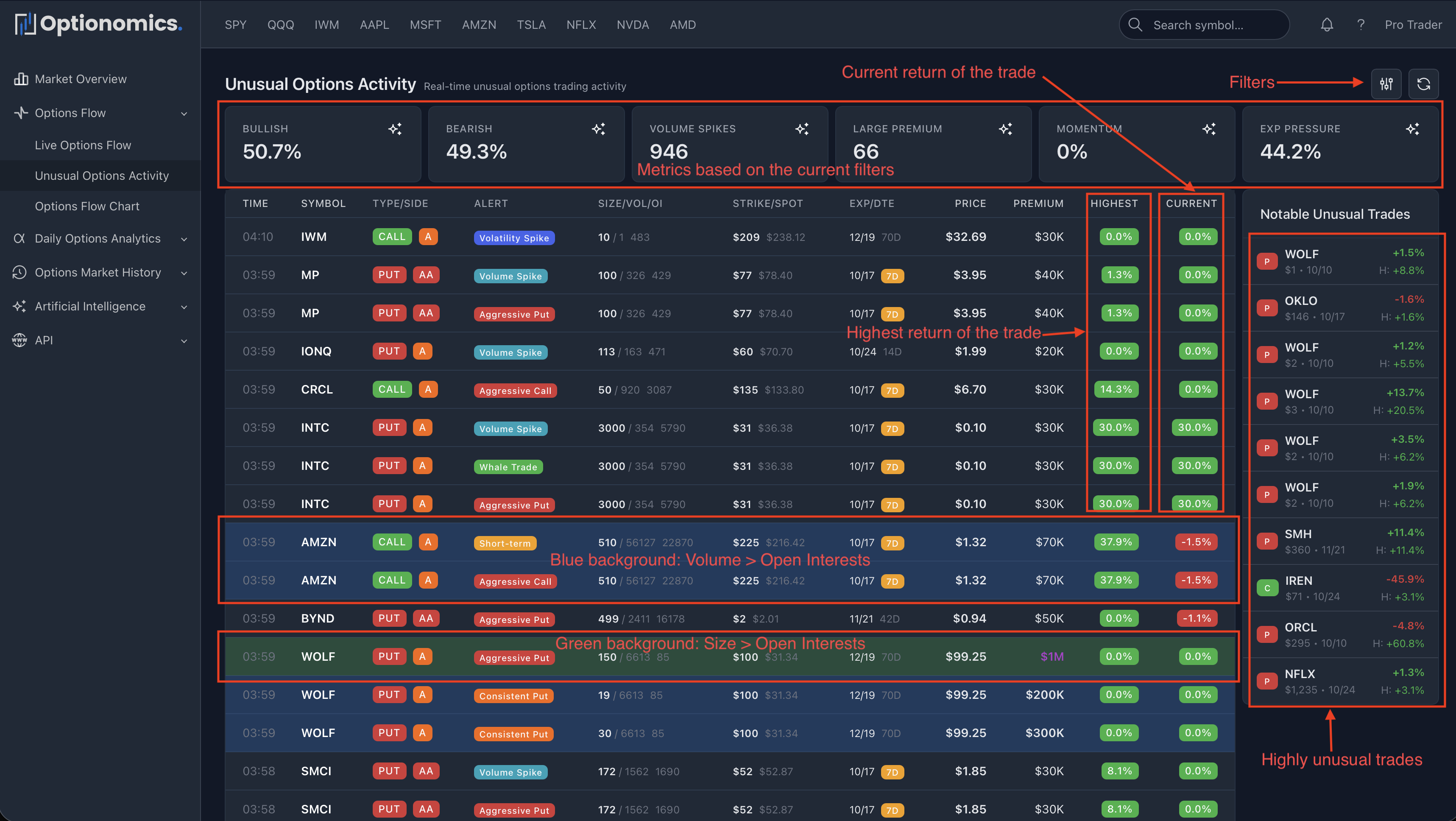
Task: Select the Daily Options Analytics alpha icon
Action: tap(19, 238)
